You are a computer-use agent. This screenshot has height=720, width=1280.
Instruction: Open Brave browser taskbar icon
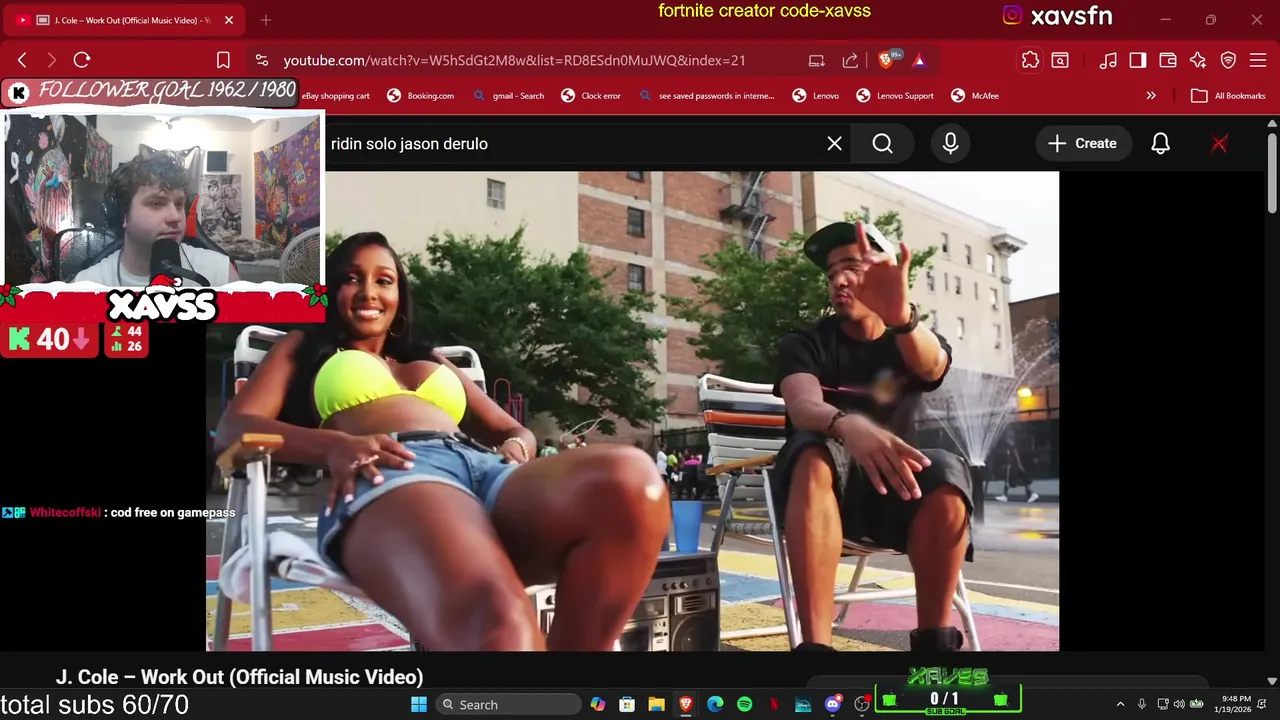(x=686, y=705)
